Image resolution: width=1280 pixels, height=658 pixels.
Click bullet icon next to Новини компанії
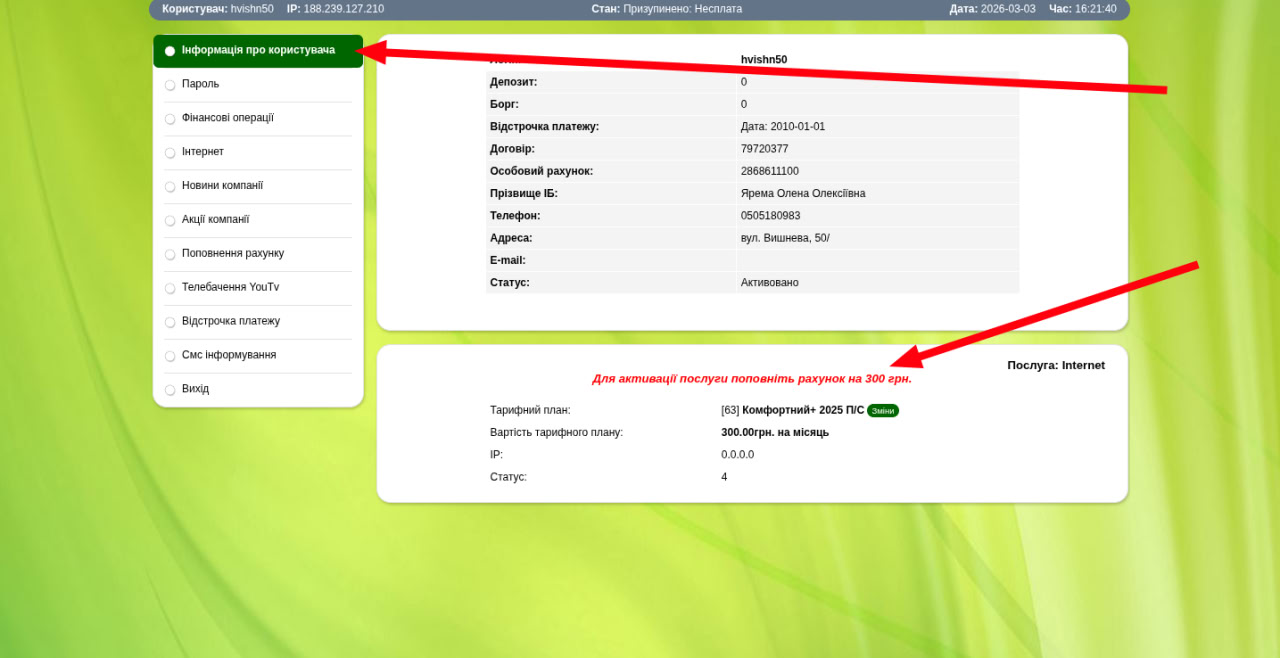point(170,187)
